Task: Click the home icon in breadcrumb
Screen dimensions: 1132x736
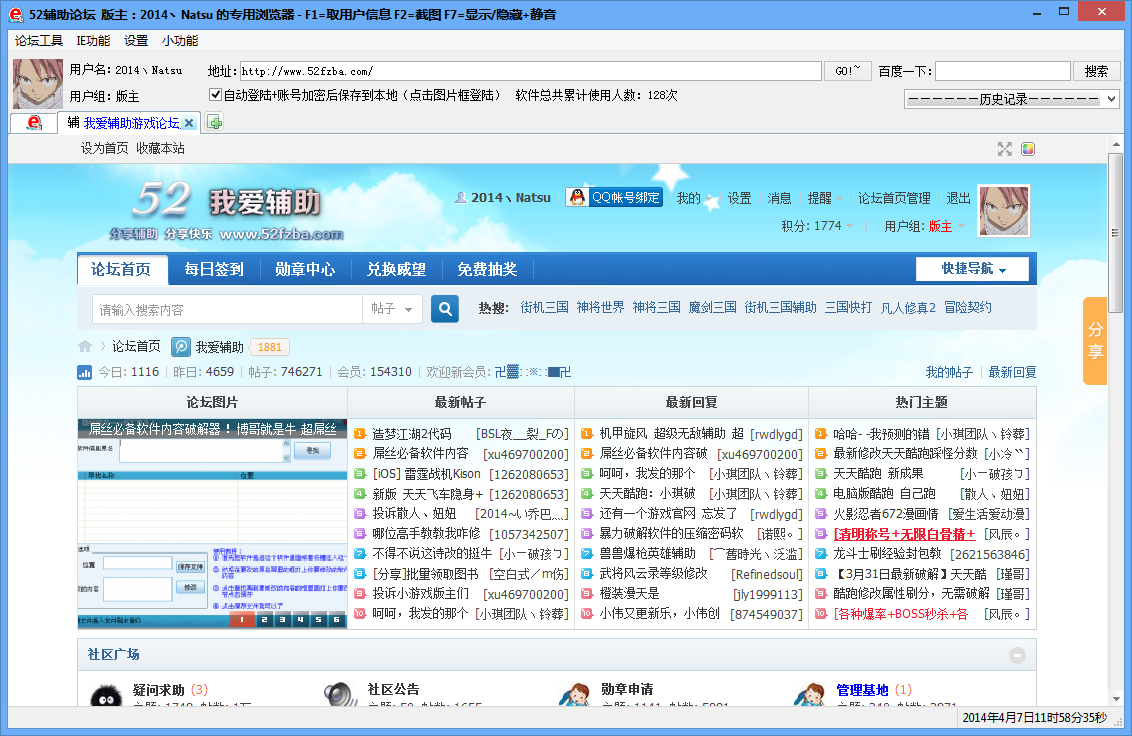Action: pyautogui.click(x=85, y=347)
